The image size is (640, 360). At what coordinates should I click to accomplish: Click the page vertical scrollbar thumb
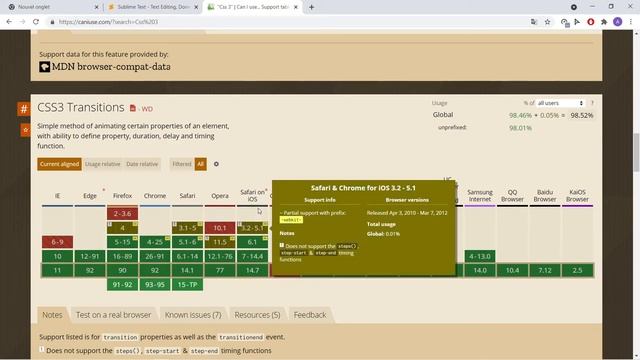point(636,152)
